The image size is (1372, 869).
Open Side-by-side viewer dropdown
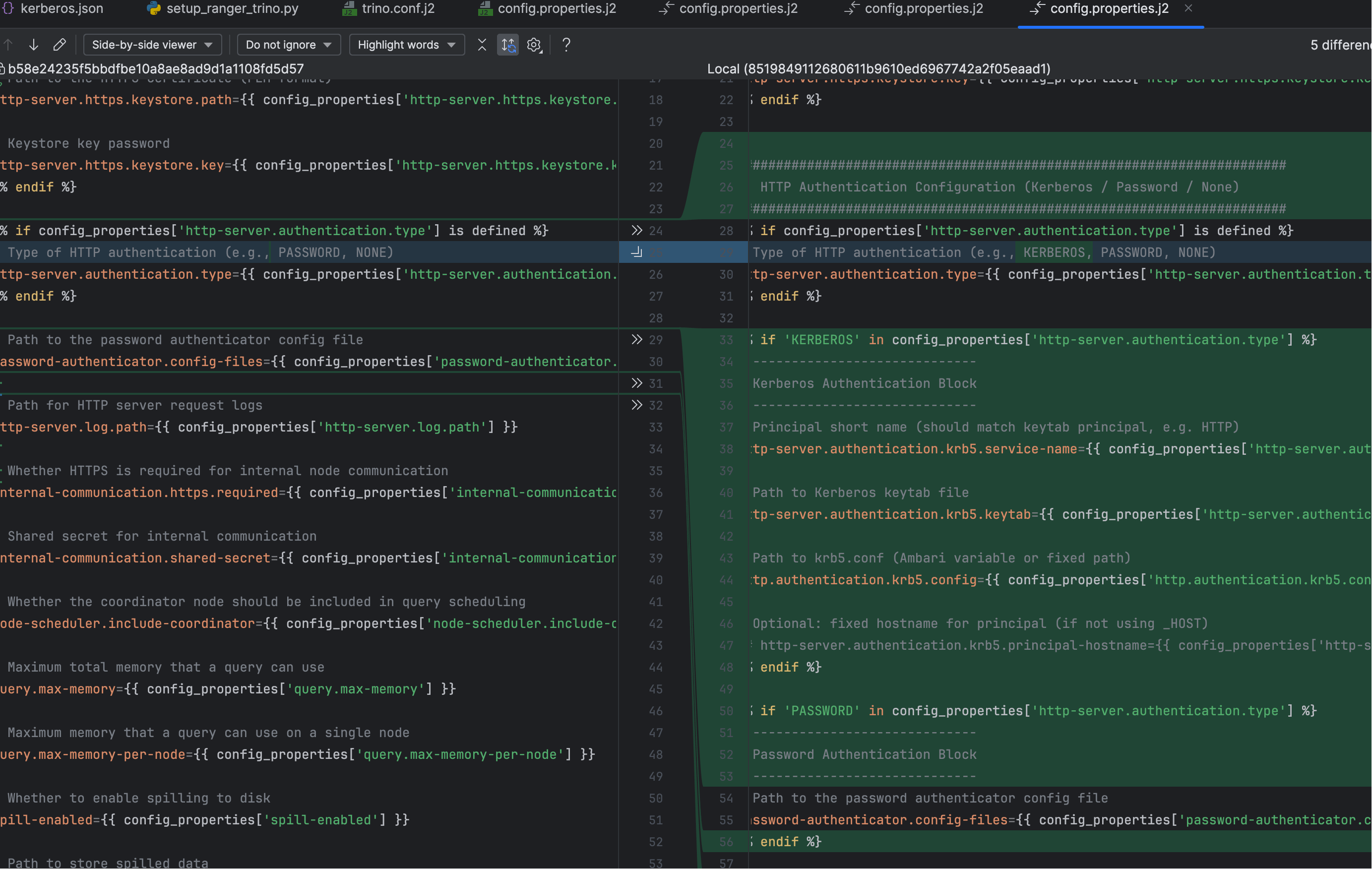pyautogui.click(x=152, y=45)
